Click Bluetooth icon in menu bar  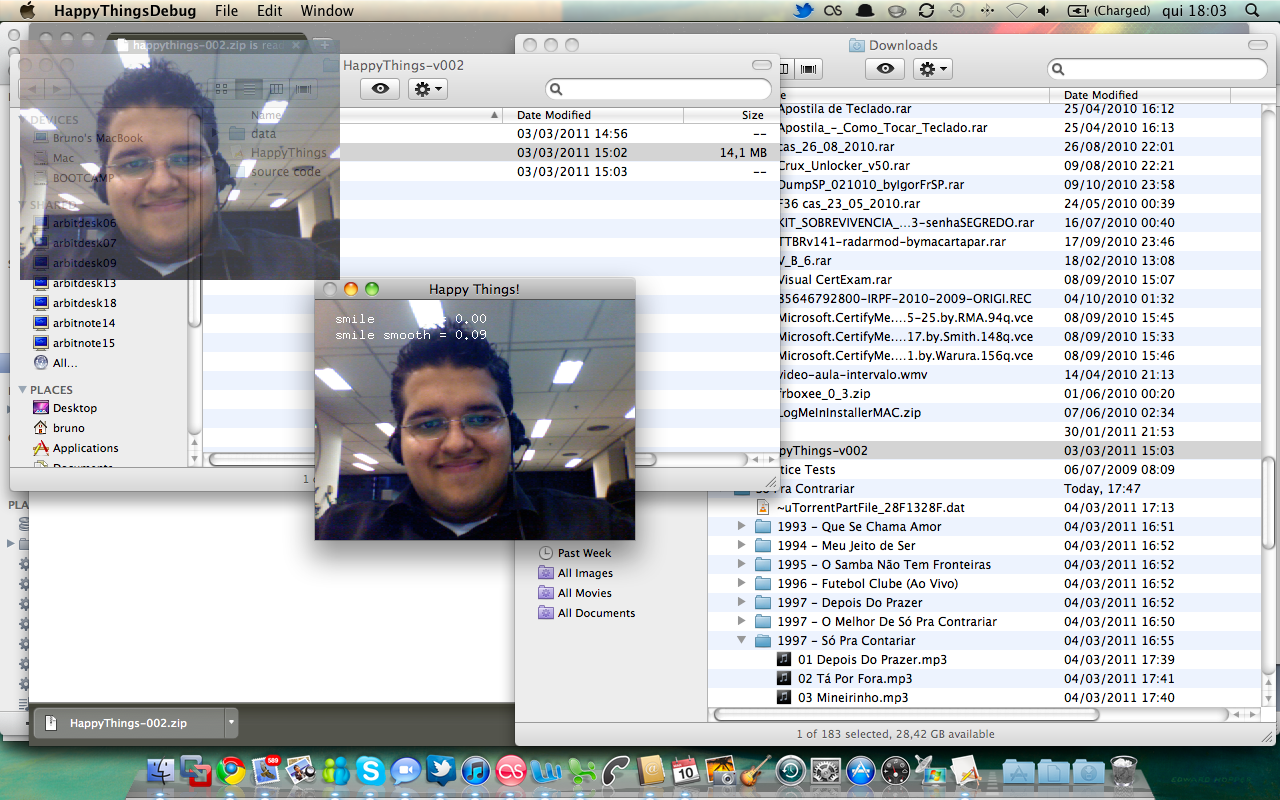tap(988, 11)
